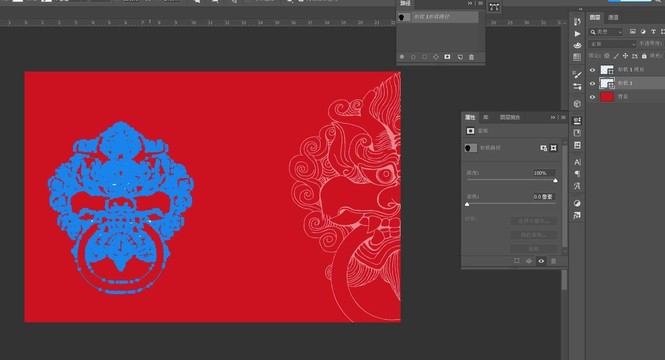
Task: Add mask icon in Paths panel
Action: [x=447, y=57]
